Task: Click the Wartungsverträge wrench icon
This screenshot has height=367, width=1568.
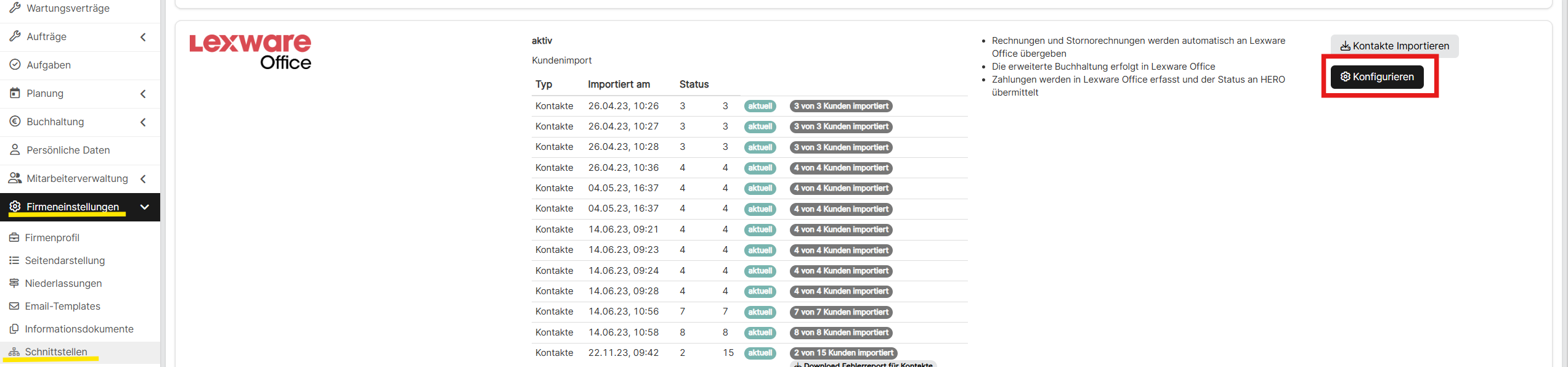Action: (15, 8)
